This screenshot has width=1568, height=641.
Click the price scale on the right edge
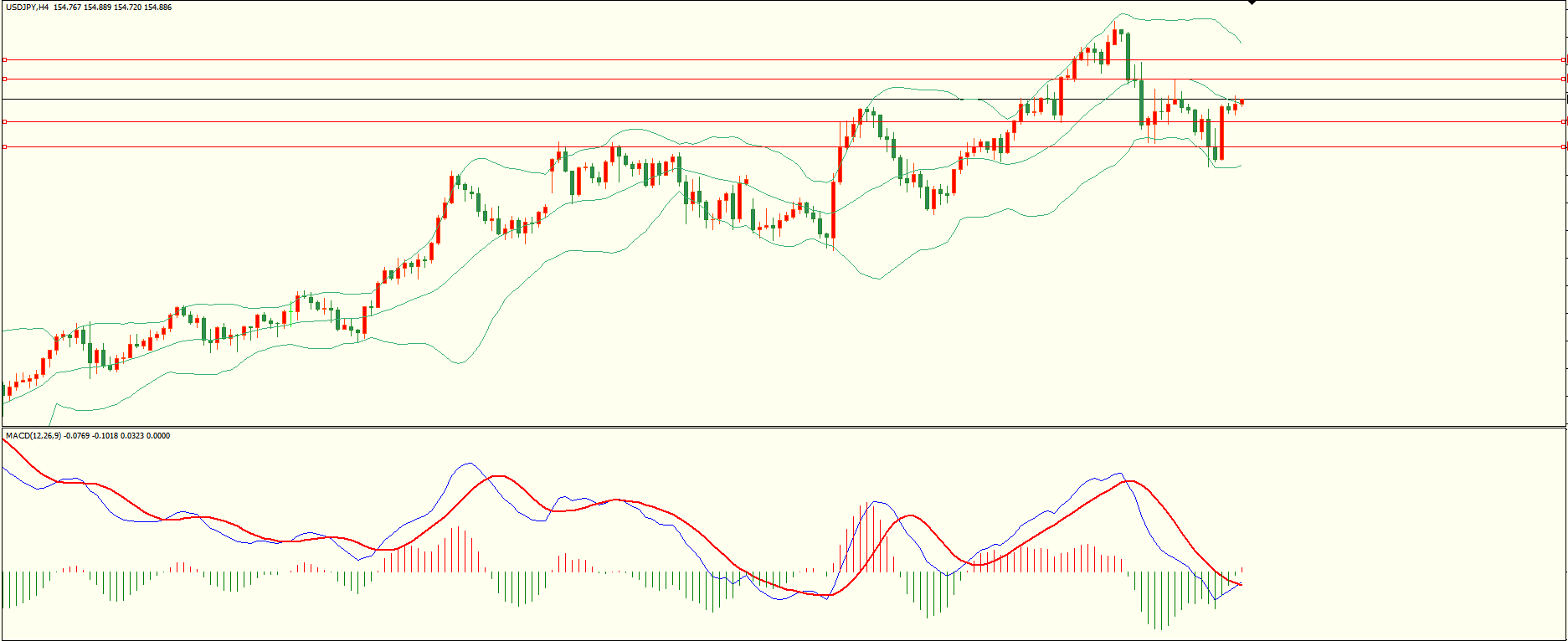[x=1566, y=251]
